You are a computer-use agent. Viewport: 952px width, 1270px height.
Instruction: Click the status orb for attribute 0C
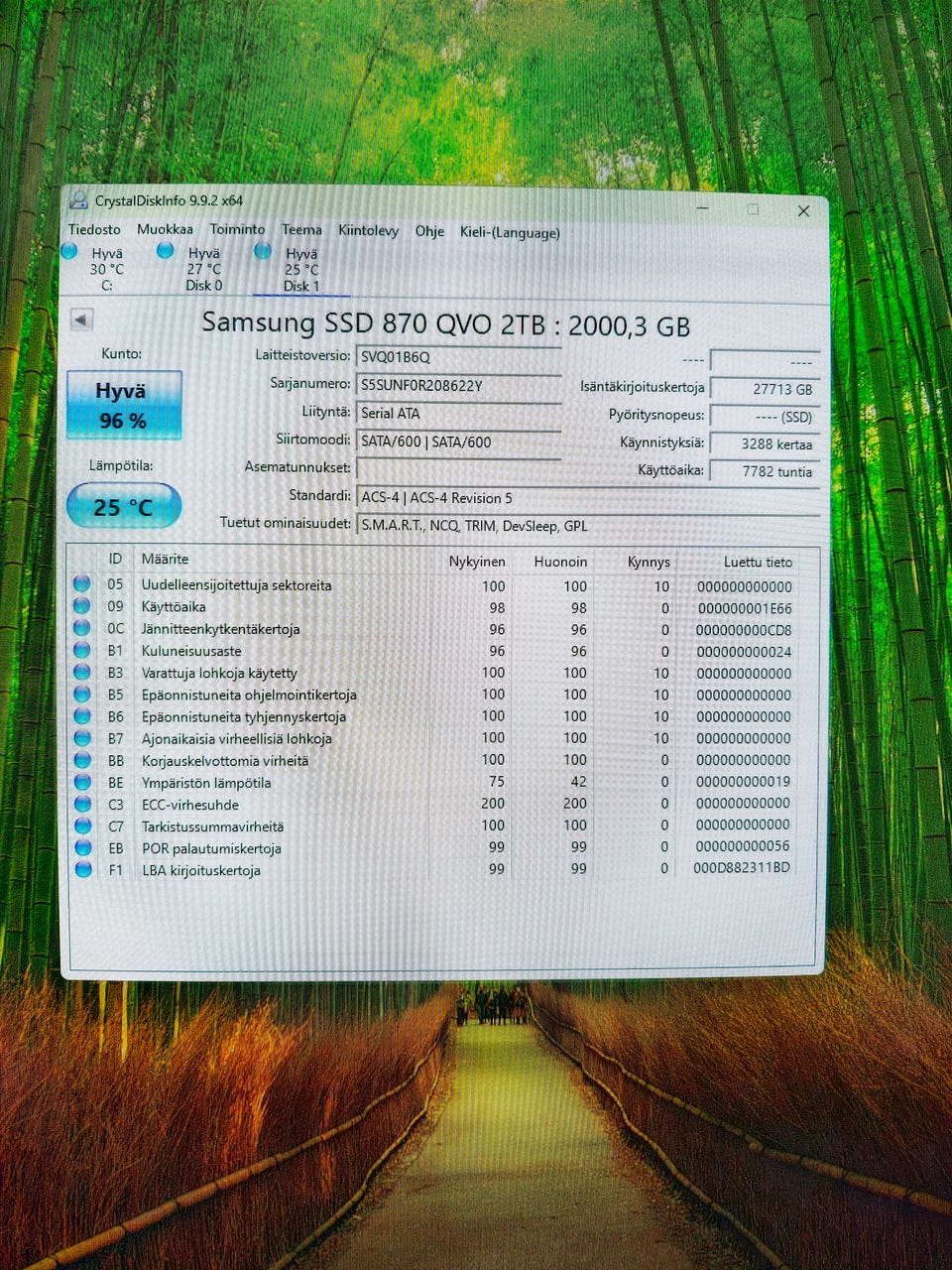[82, 628]
